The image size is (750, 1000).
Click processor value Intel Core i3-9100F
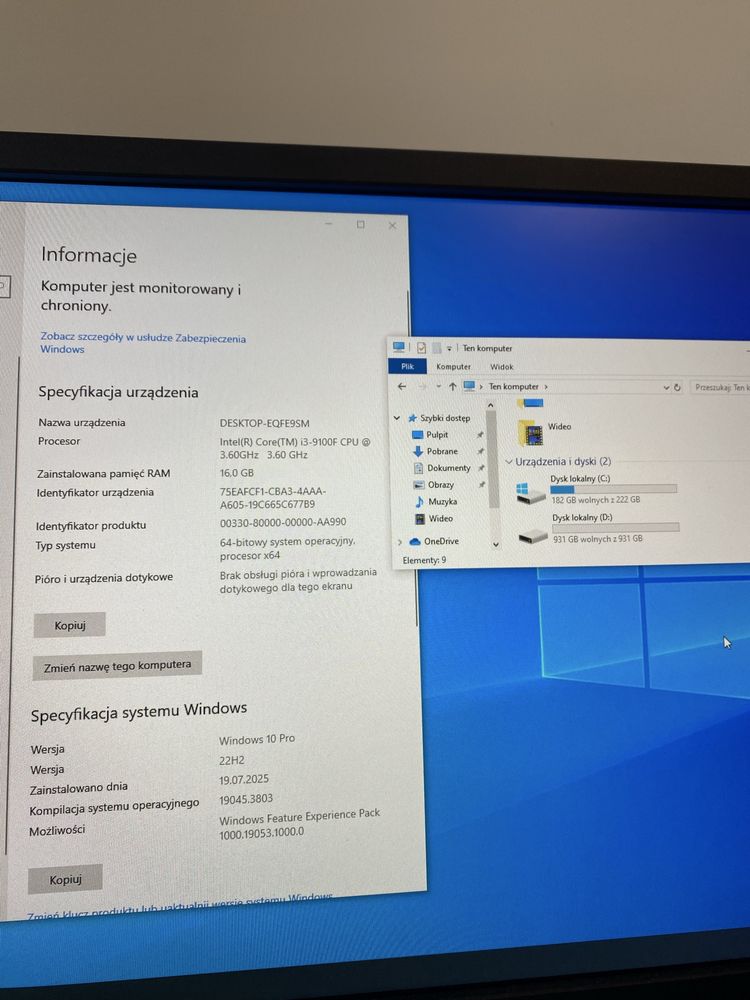295,448
